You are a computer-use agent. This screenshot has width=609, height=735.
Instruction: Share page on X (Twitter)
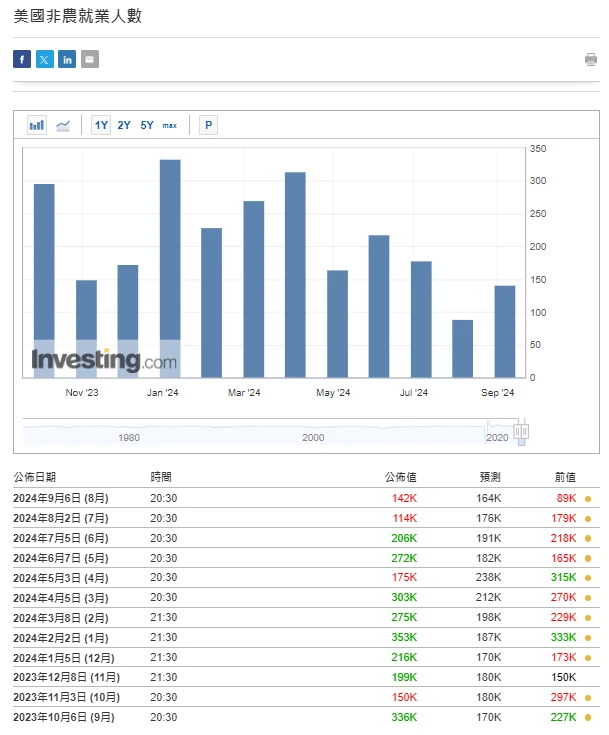click(45, 59)
